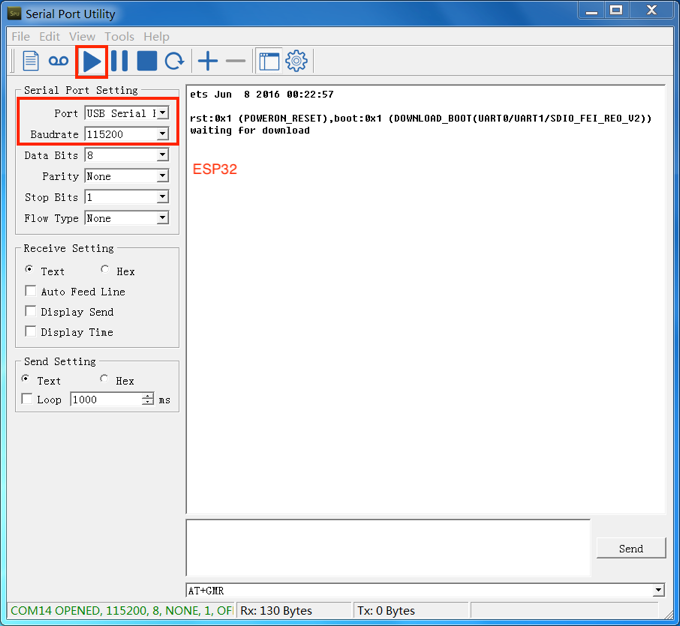
Task: Stop the serial connection with square icon
Action: pyautogui.click(x=147, y=61)
